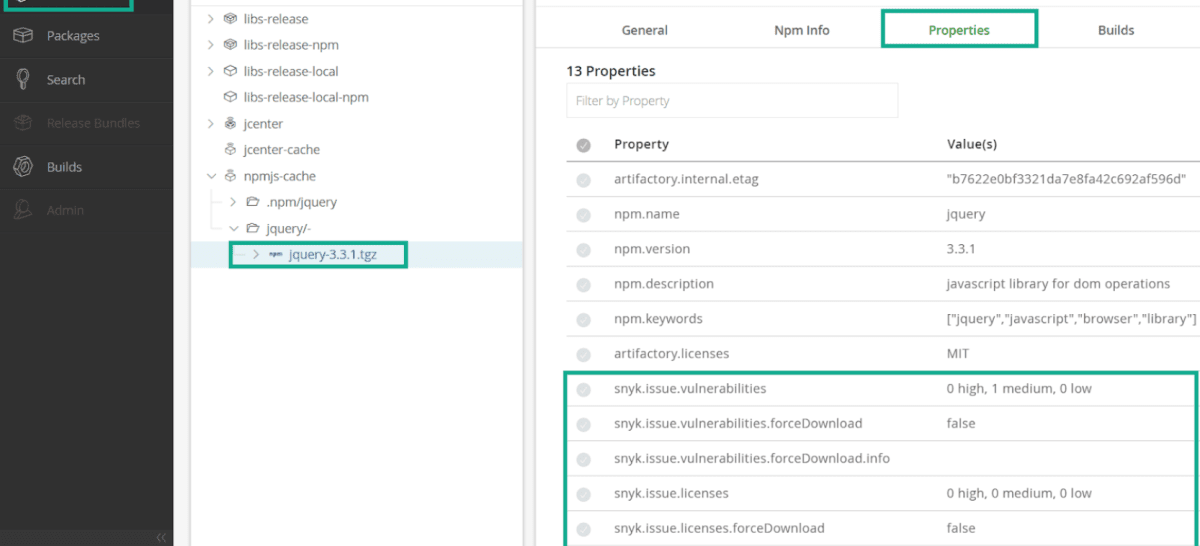Screen dimensions: 1200x546
Task: Switch to the Builds tab
Action: 1116,30
